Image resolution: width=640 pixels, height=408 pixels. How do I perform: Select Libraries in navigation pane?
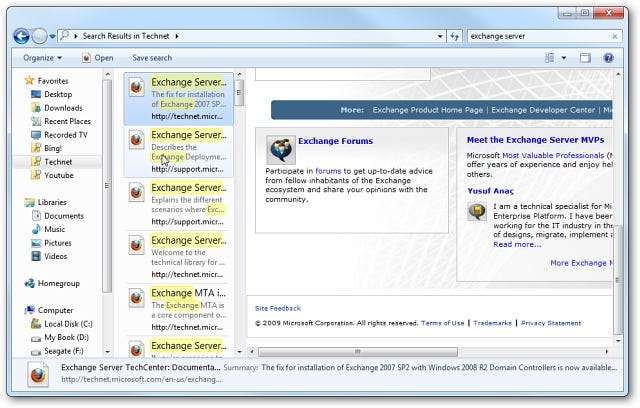pos(52,202)
